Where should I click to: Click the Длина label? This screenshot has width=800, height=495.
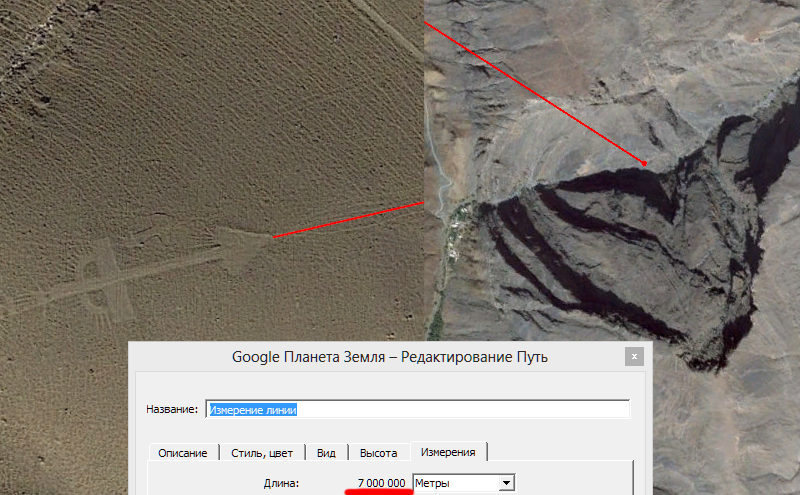point(281,483)
